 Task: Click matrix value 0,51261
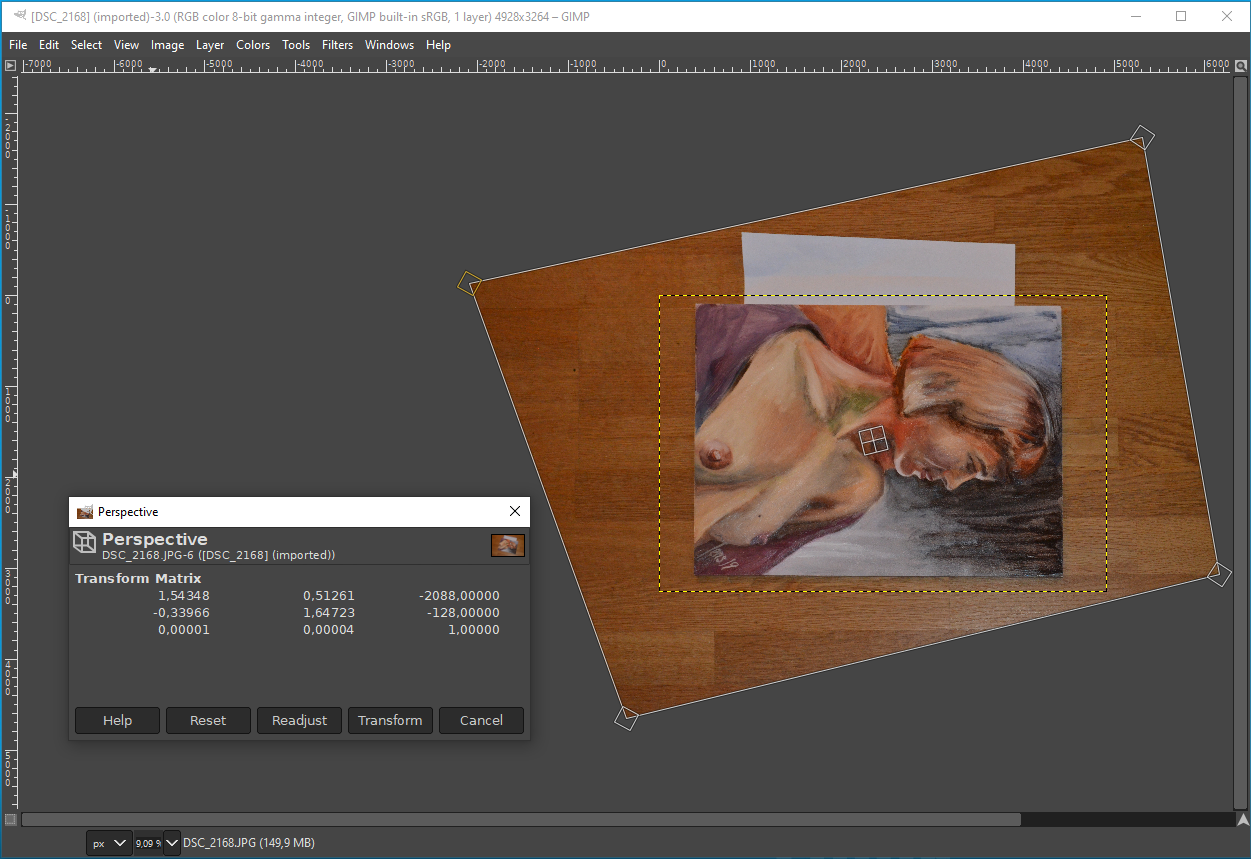click(x=329, y=596)
